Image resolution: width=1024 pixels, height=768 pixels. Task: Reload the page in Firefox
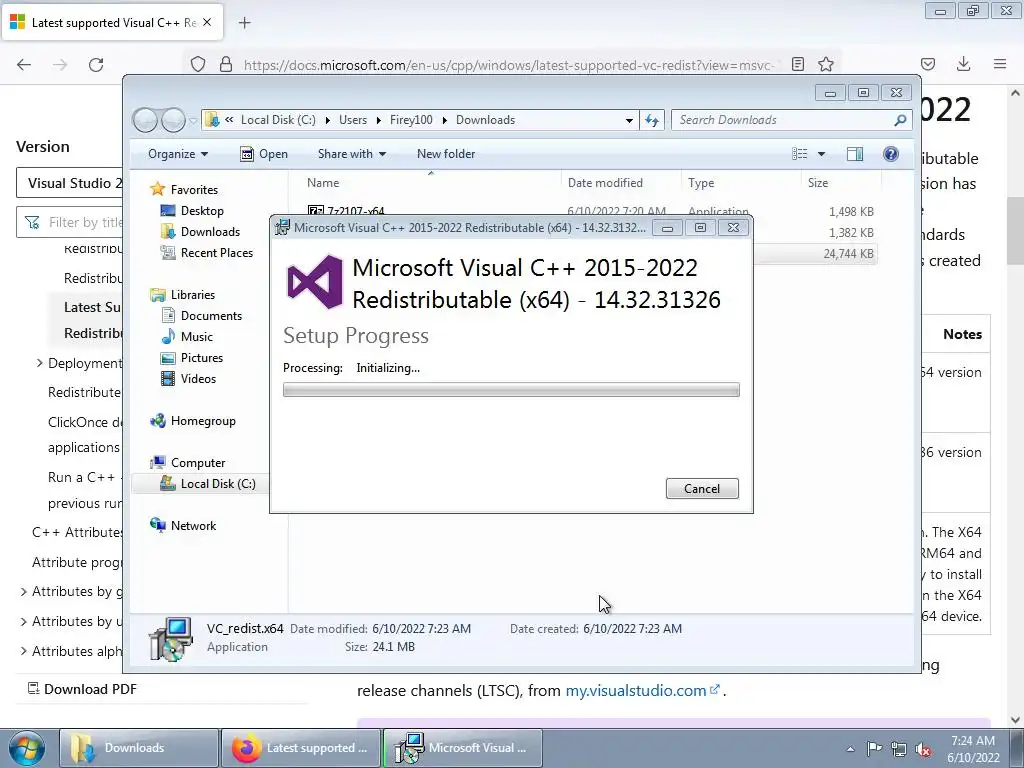point(96,64)
